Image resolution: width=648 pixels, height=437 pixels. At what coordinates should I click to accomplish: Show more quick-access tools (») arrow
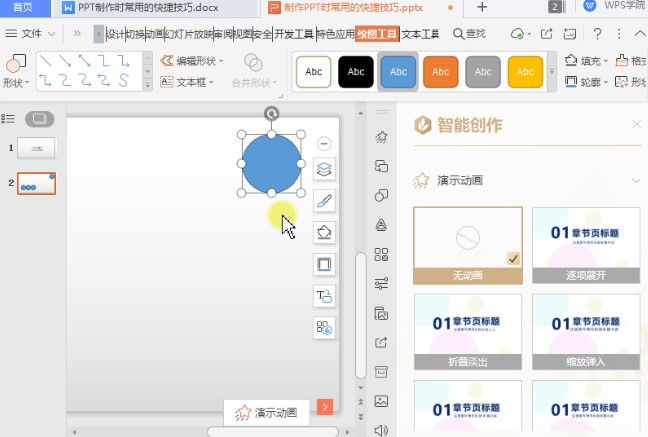coord(77,33)
